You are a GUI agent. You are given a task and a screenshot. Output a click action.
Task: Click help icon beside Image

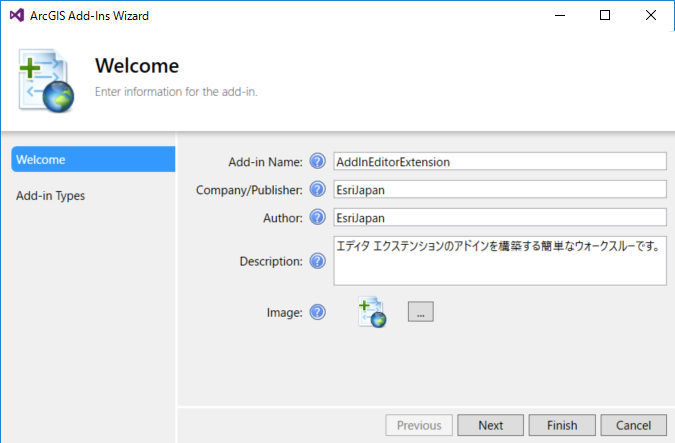(318, 312)
